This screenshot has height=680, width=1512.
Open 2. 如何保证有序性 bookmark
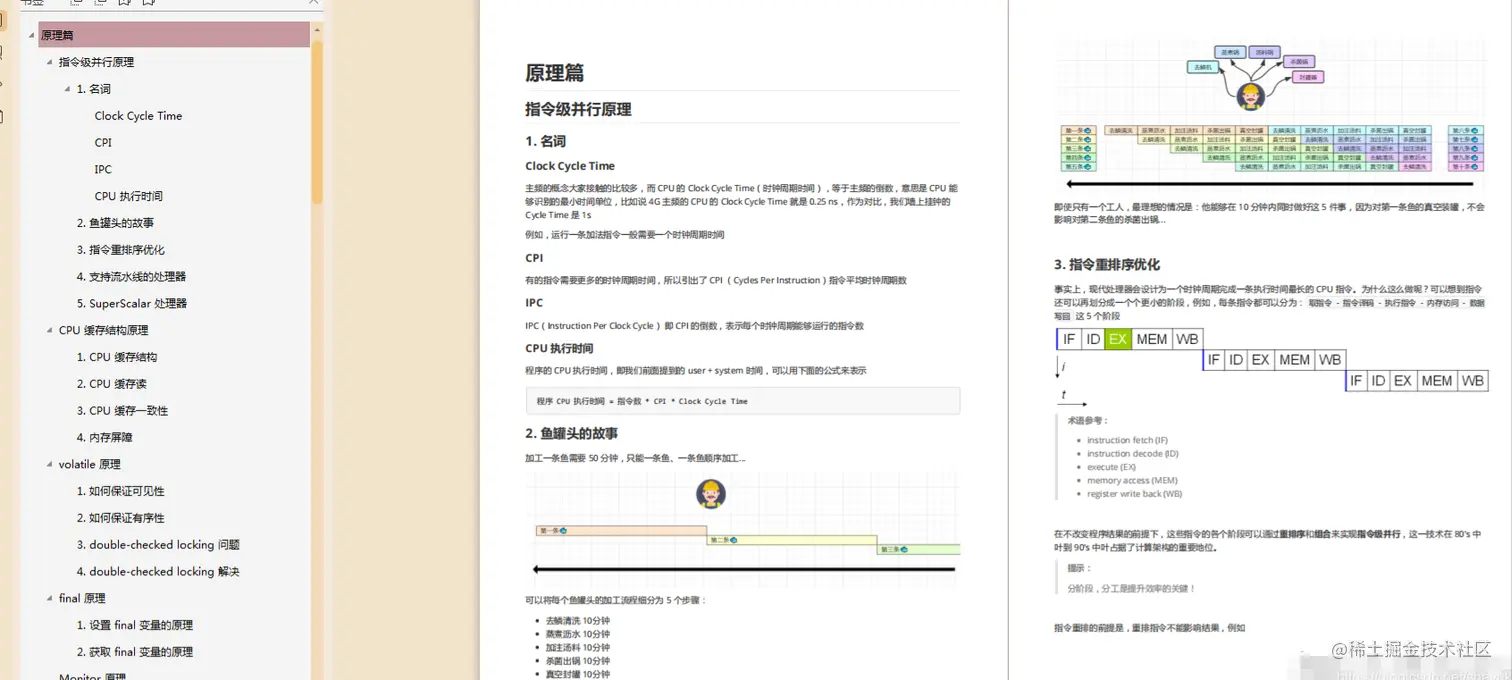click(x=121, y=518)
